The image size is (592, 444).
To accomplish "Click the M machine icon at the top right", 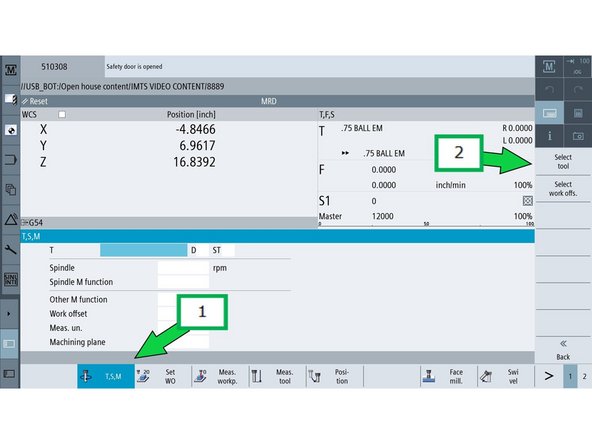I will click(549, 66).
